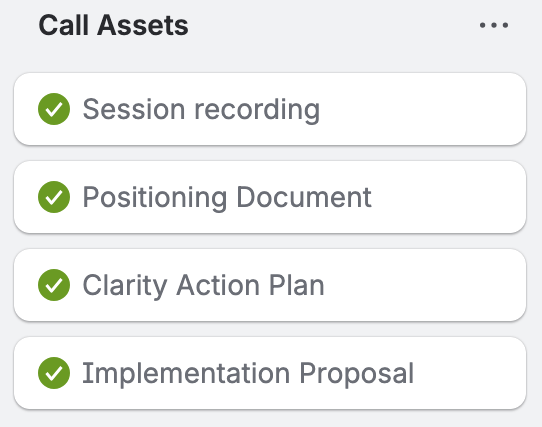Click the word Document in second card

(x=304, y=197)
